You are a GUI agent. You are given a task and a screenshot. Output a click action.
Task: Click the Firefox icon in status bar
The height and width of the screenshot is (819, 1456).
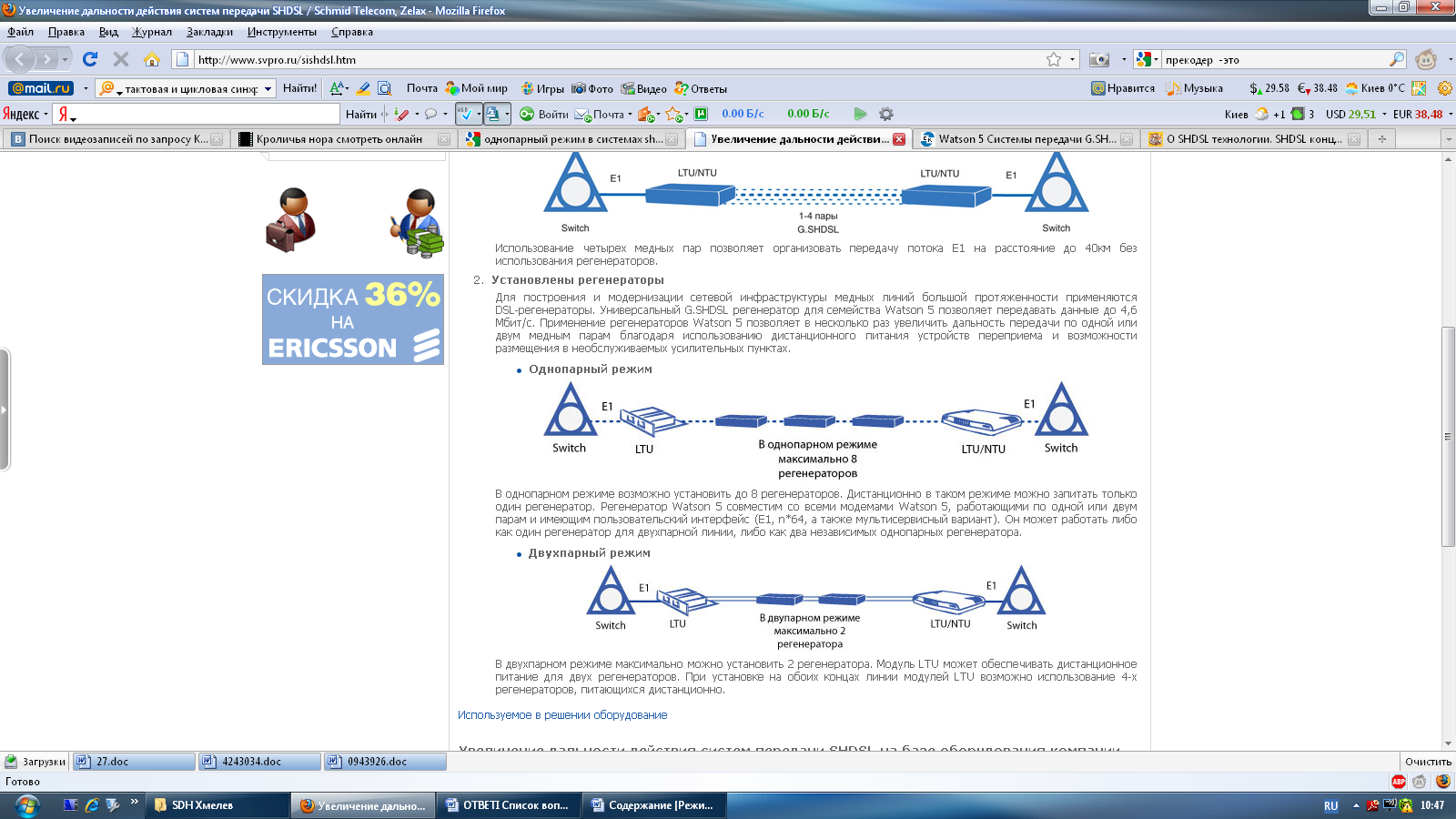pos(1443,781)
